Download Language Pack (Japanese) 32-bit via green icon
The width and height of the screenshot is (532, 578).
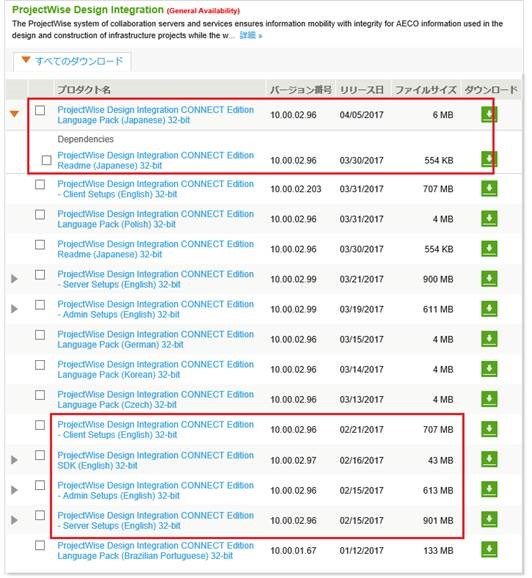pyautogui.click(x=489, y=115)
